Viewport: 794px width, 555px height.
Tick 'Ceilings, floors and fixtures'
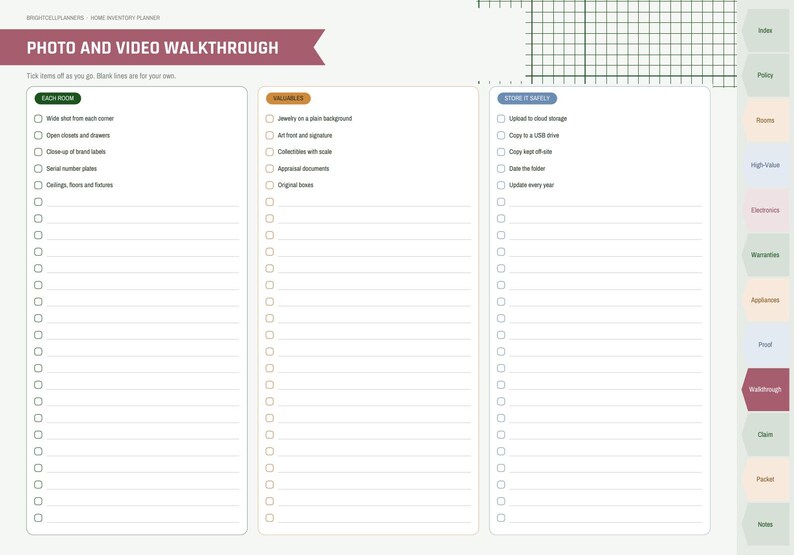click(38, 185)
